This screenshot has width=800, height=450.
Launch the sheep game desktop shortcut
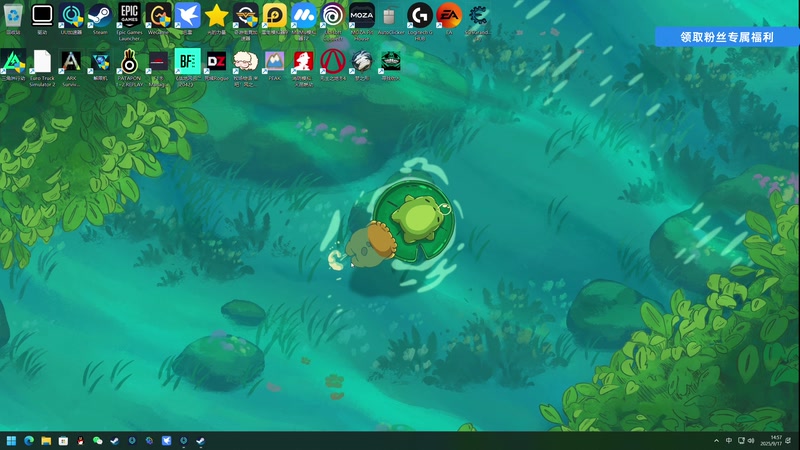pyautogui.click(x=245, y=68)
